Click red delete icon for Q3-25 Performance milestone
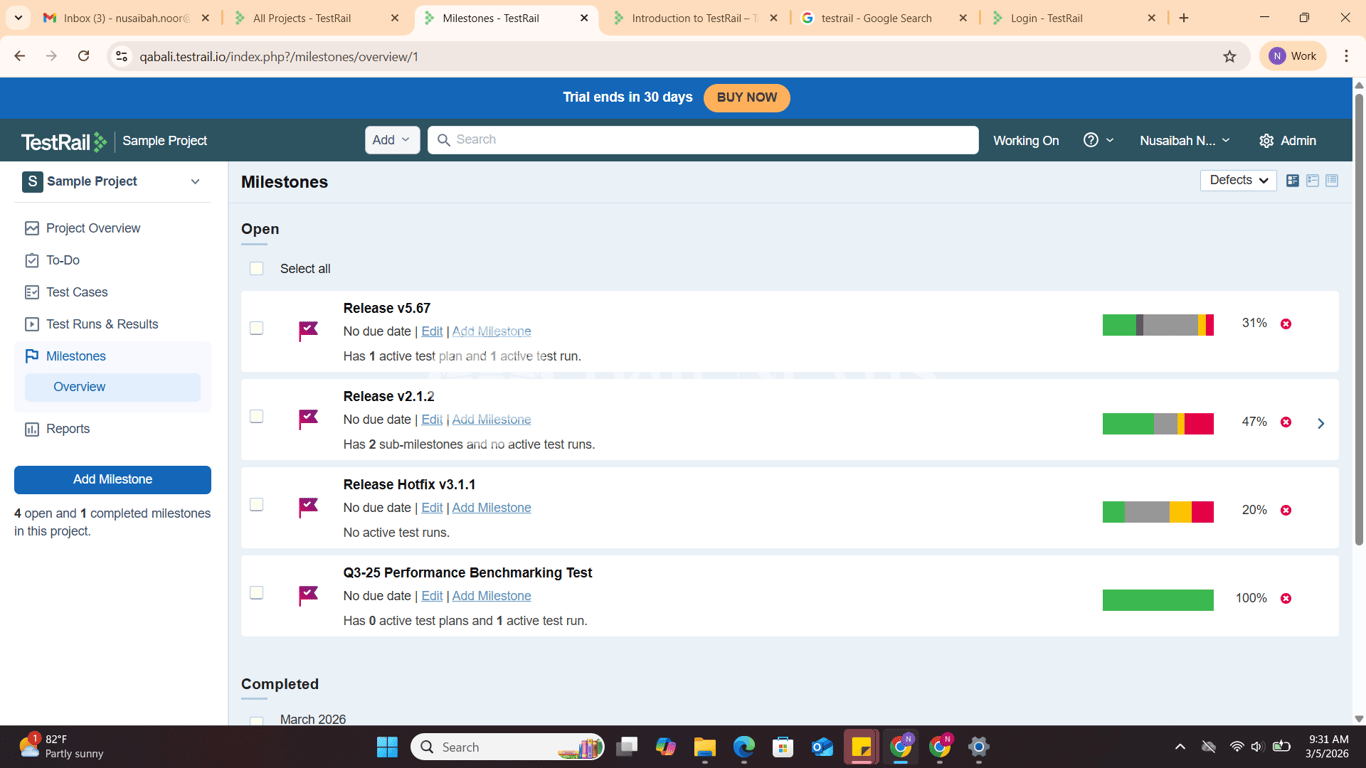The image size is (1366, 768). tap(1286, 598)
